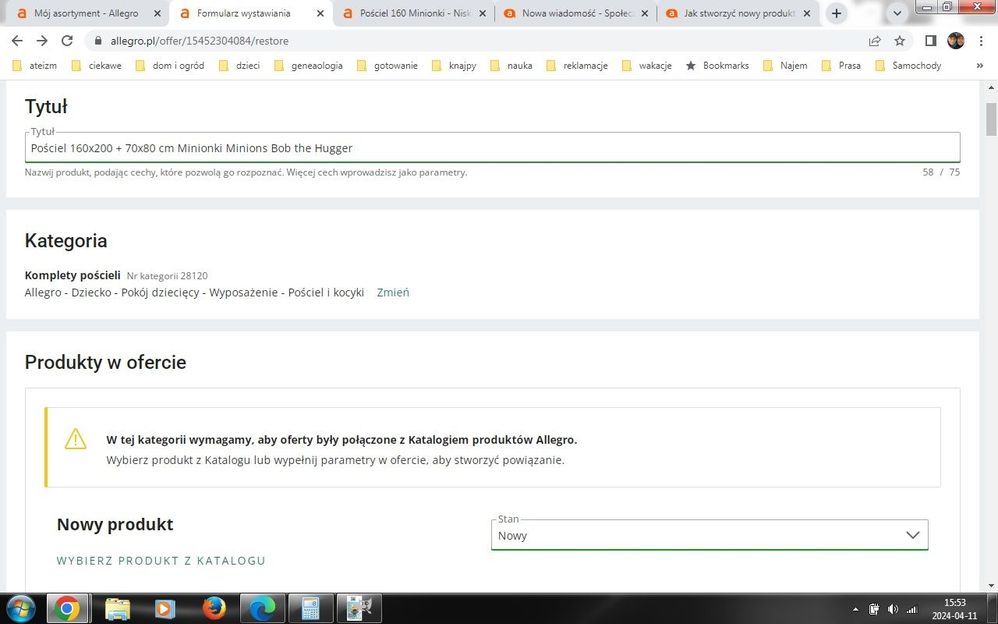Show hidden system tray icons
Viewport: 998px width, 624px height.
coord(855,609)
